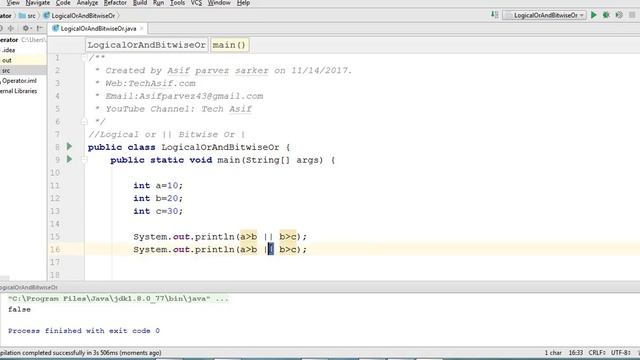Click the run gutter arrow on line 8
The height and width of the screenshot is (360, 640).
point(69,146)
